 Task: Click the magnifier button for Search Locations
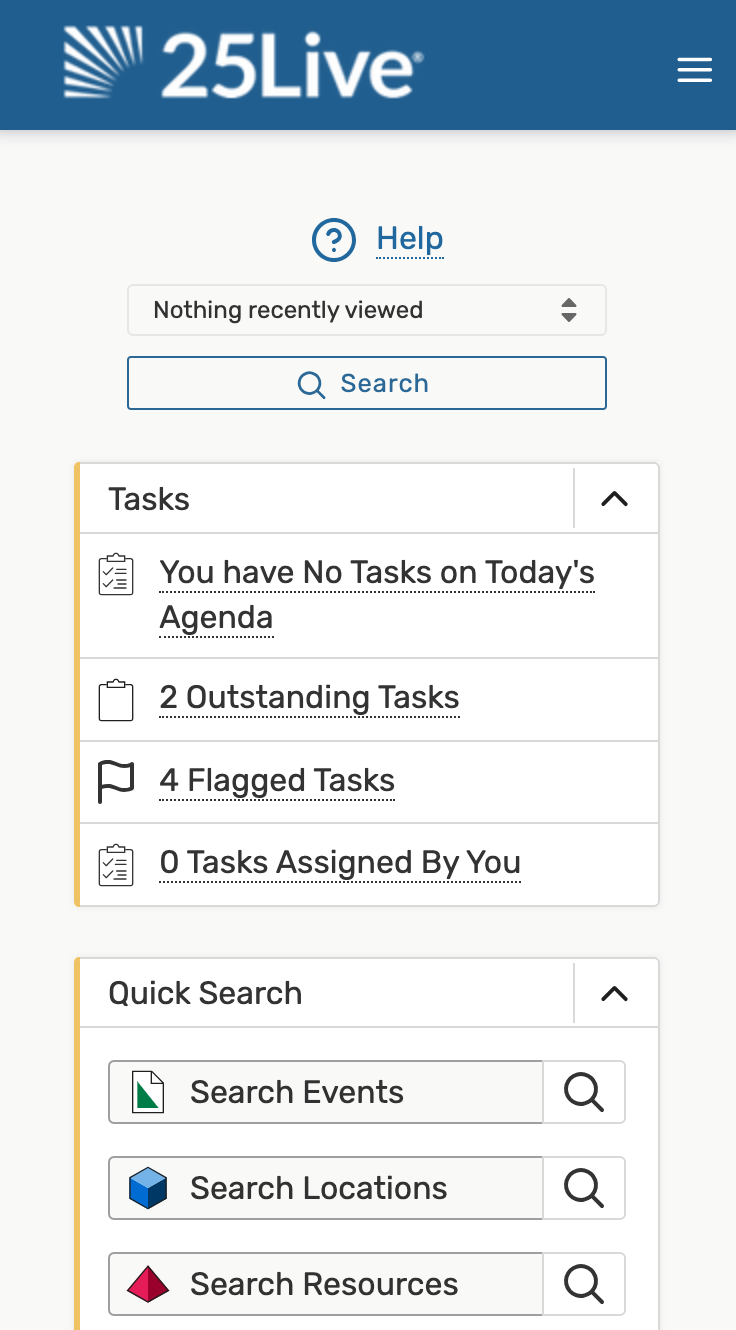[584, 1188]
